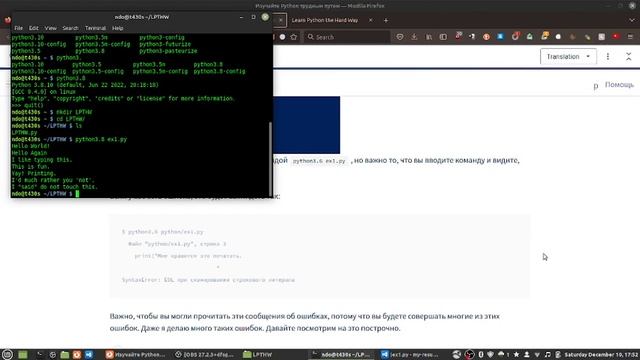The width and height of the screenshot is (640, 360).
Task: Click the Помощь link on the page
Action: (619, 84)
